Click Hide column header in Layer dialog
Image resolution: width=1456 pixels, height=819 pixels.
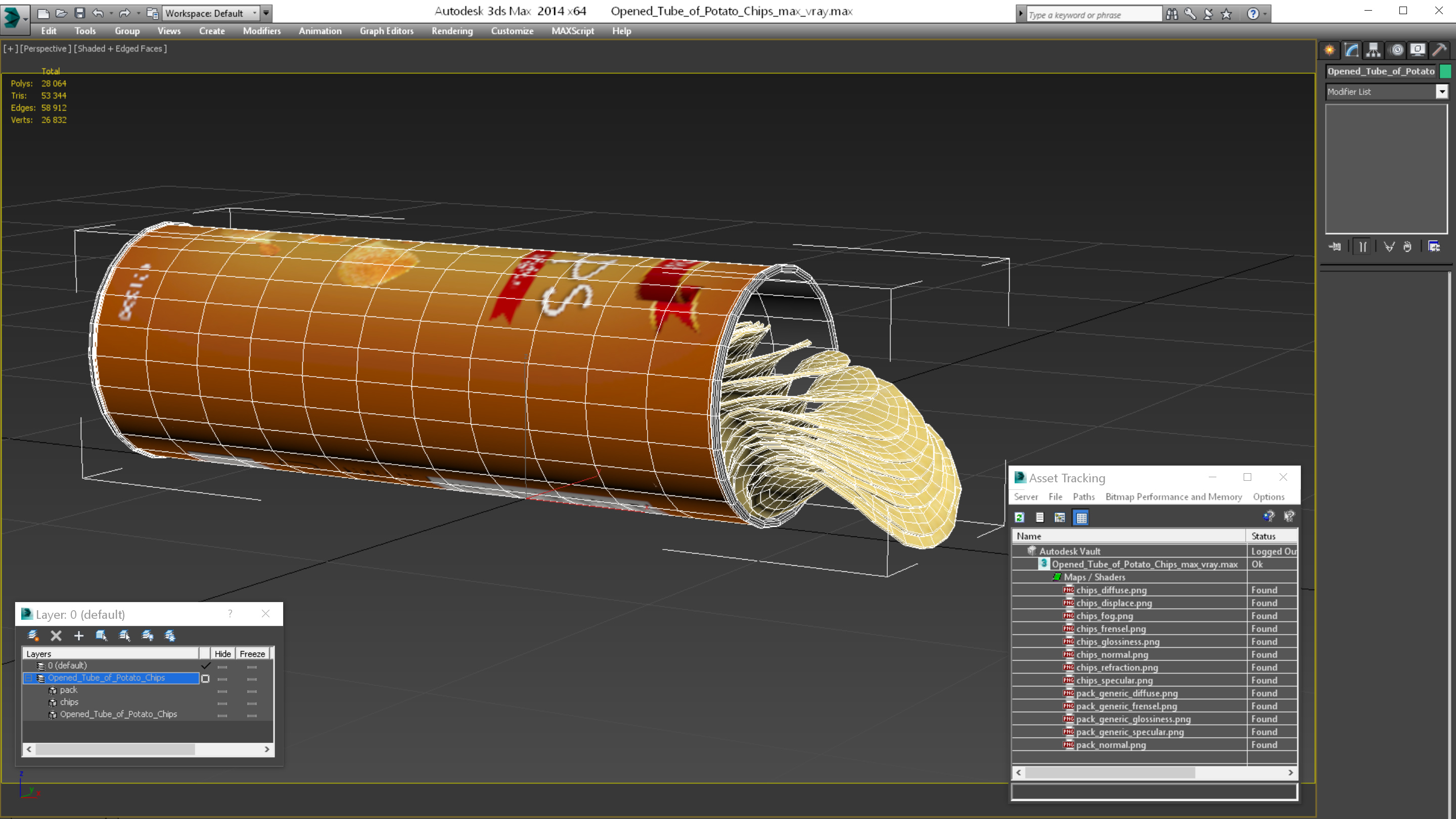click(222, 653)
